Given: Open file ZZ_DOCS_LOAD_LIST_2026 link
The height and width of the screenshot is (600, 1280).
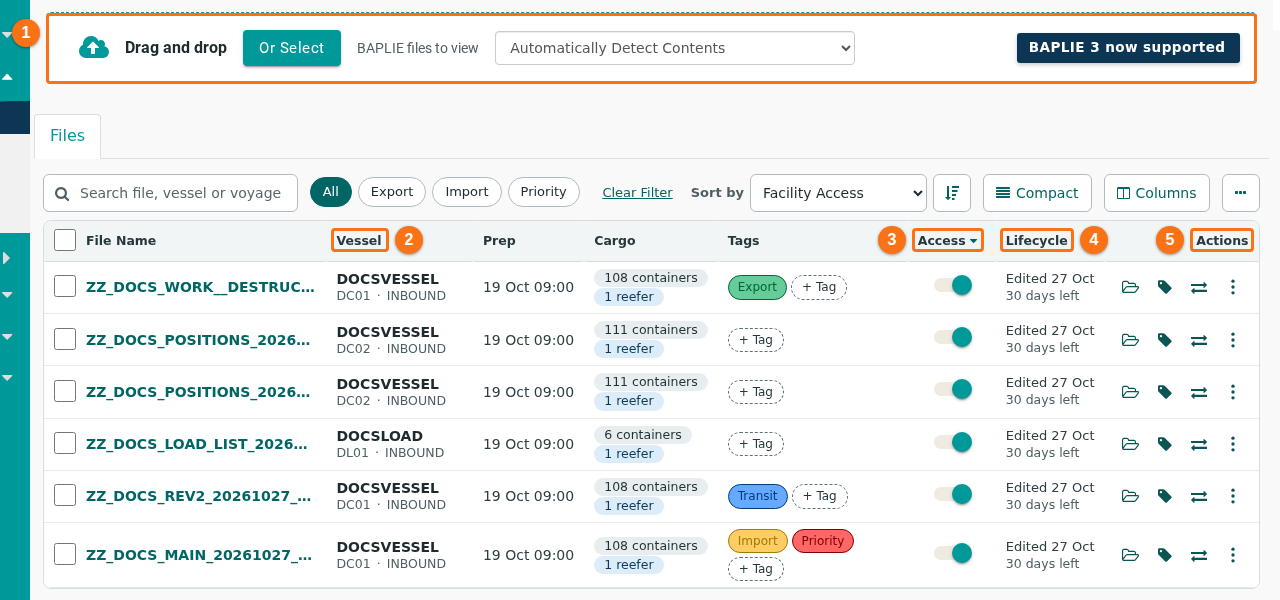Looking at the screenshot, I should pos(198,444).
